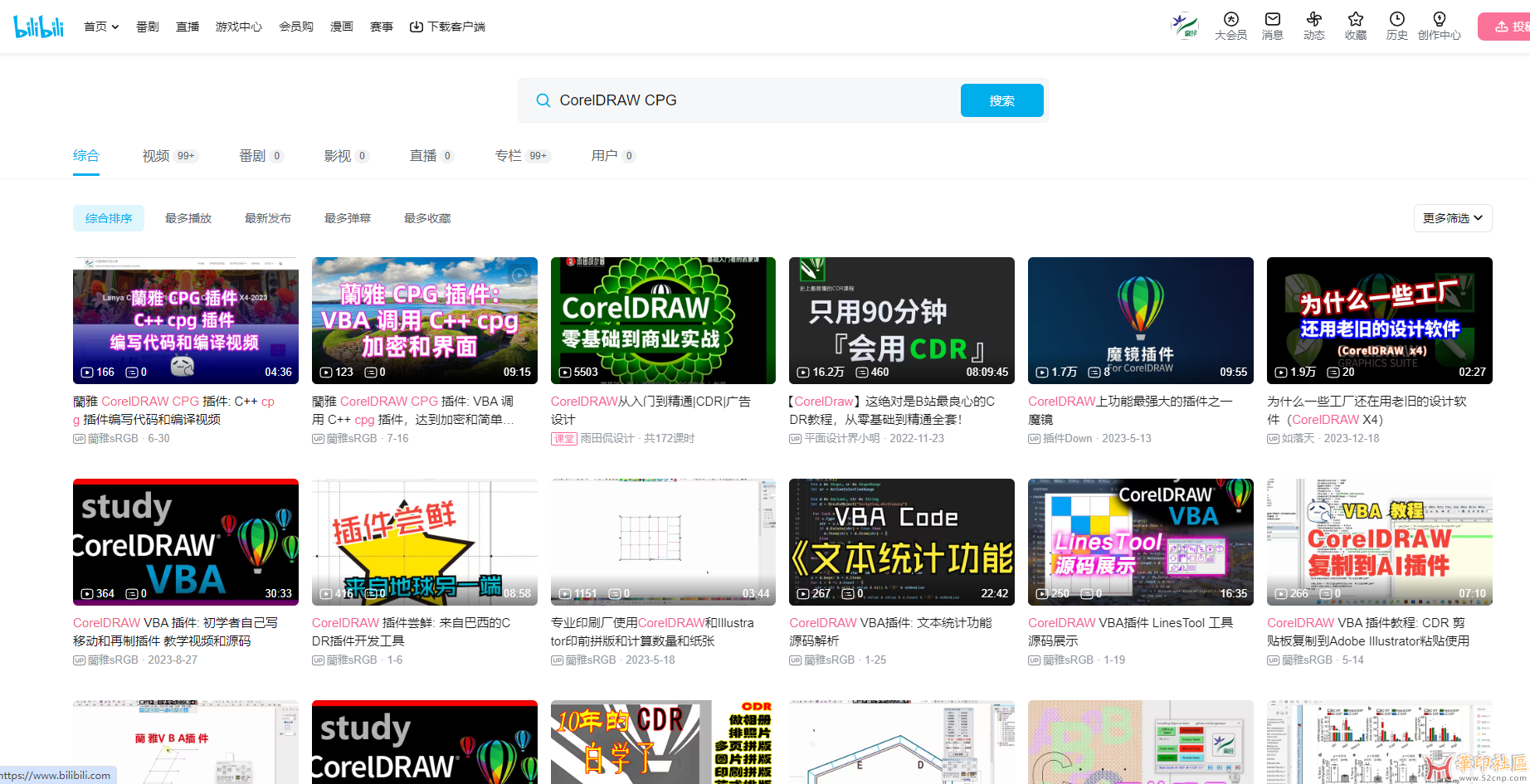
Task: Select 综合排序 sort option
Action: [109, 218]
